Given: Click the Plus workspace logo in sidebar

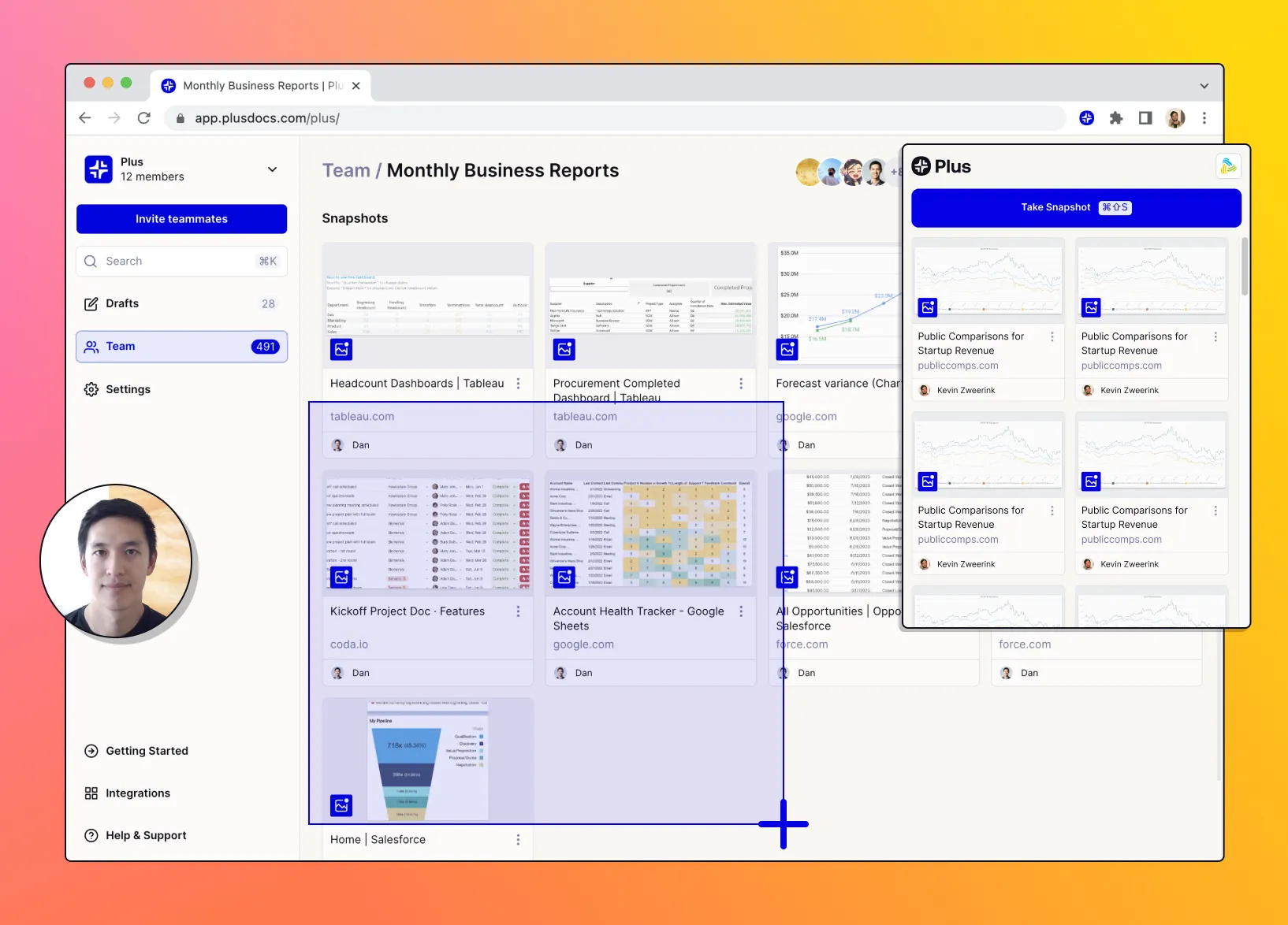Looking at the screenshot, I should [x=99, y=169].
